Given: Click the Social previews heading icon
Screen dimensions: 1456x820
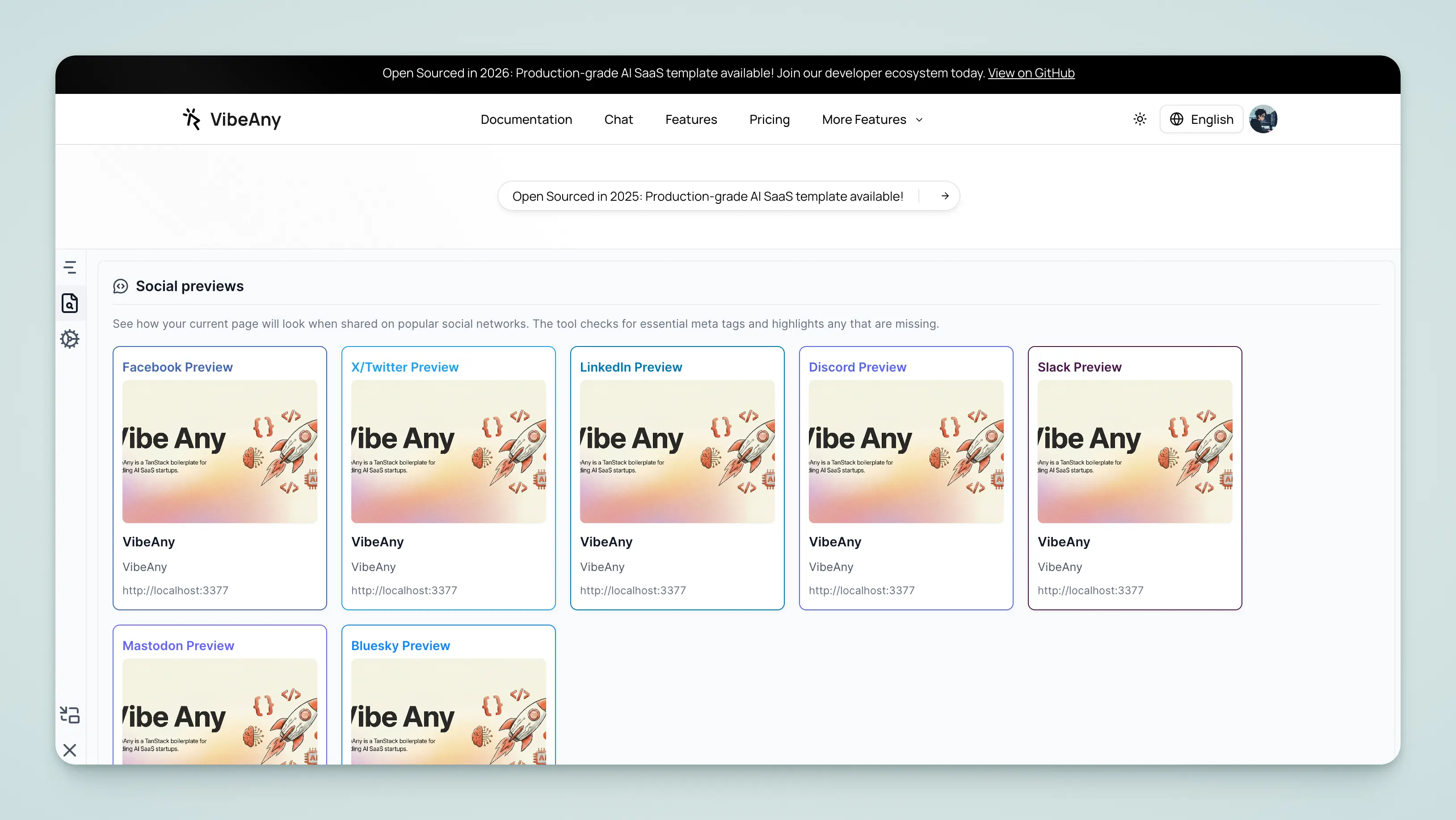Looking at the screenshot, I should [120, 286].
